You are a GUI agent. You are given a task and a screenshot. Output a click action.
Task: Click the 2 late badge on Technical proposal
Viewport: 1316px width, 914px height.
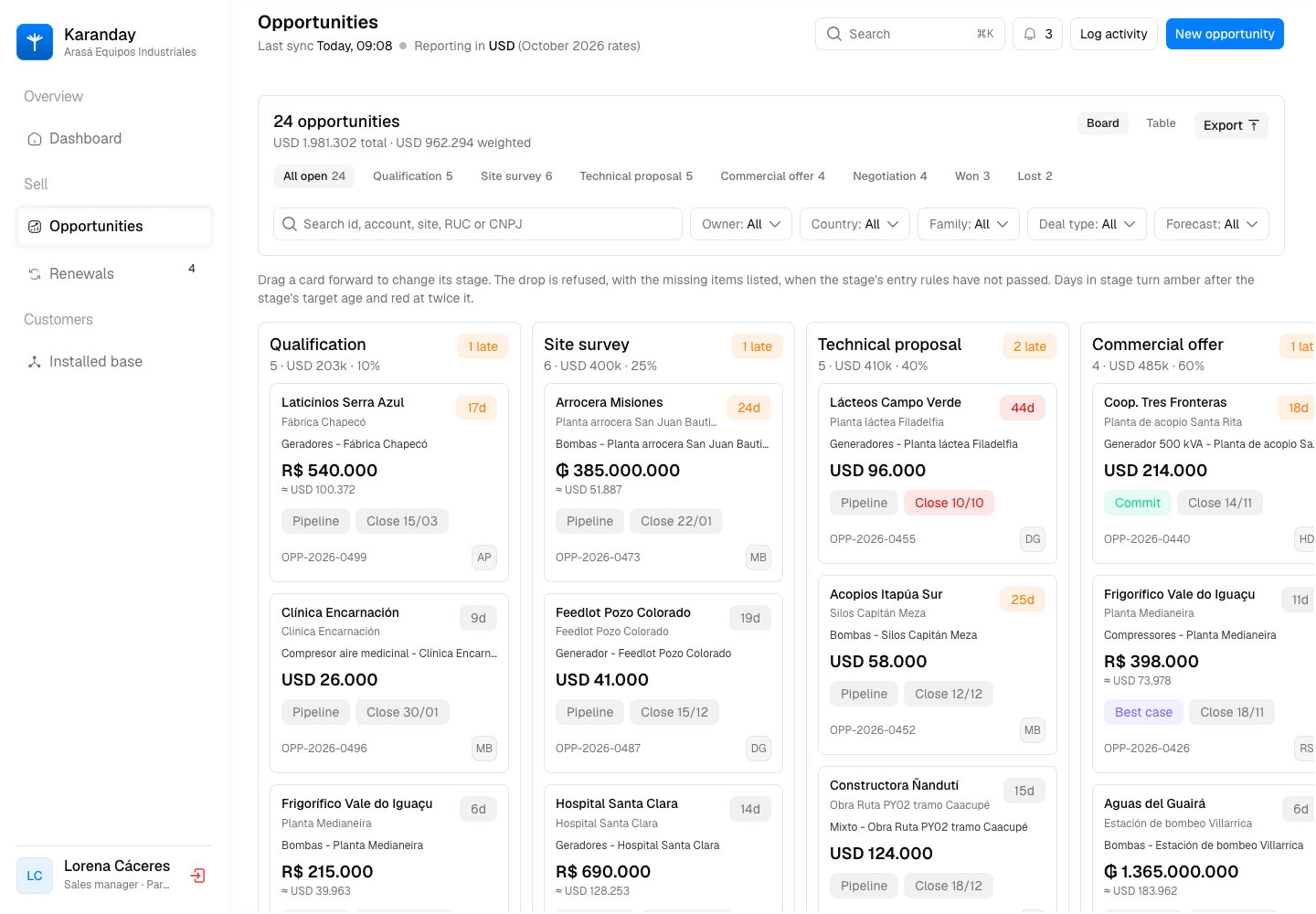(x=1029, y=346)
